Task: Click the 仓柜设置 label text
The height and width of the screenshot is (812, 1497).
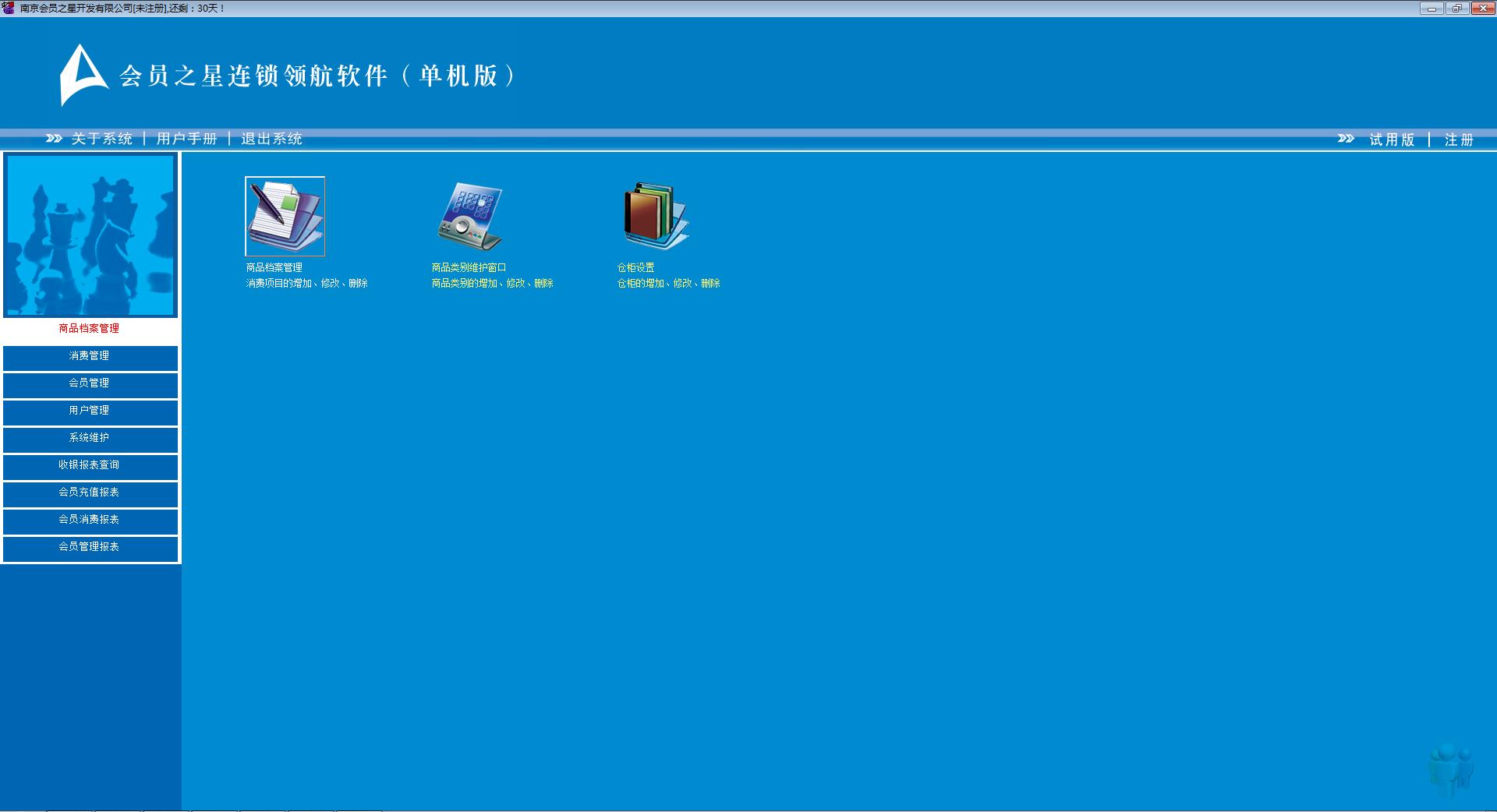Action: coord(636,267)
